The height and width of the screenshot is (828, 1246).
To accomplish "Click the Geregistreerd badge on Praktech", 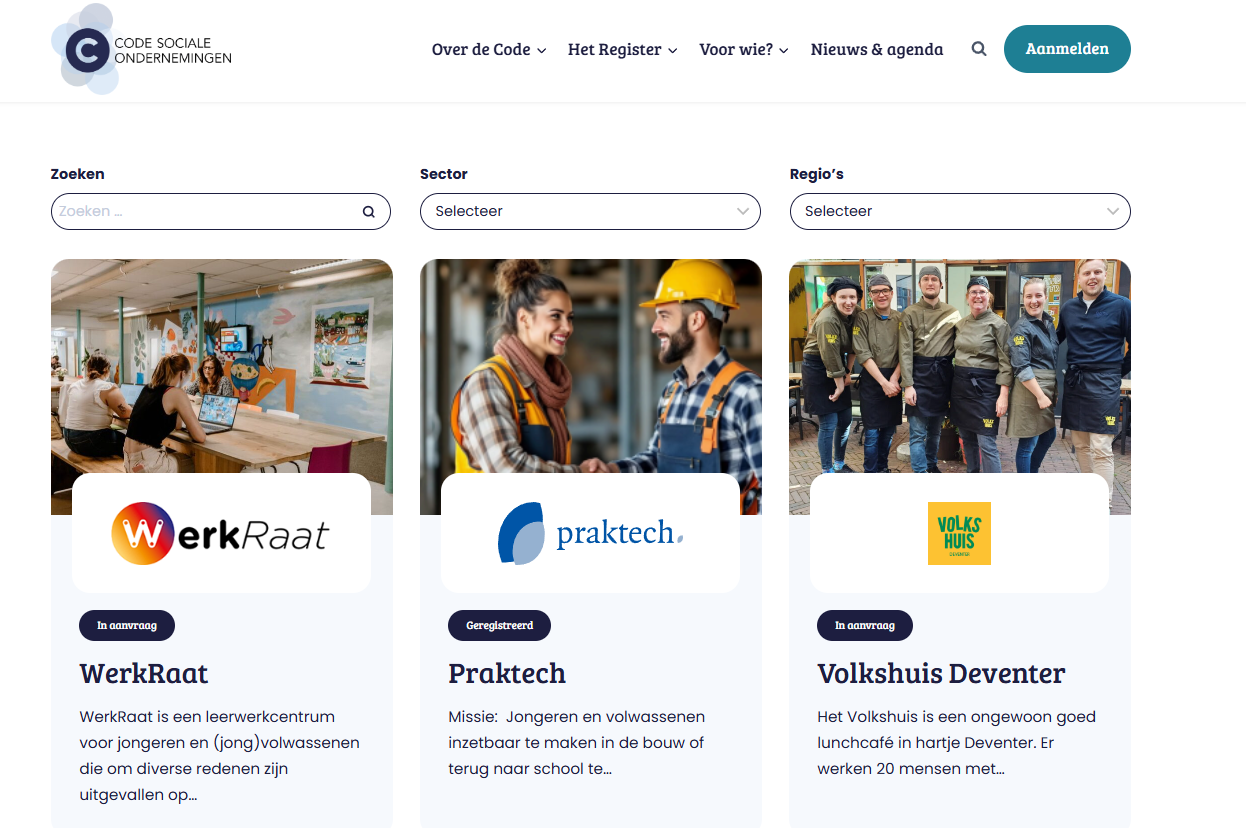I will (x=499, y=625).
